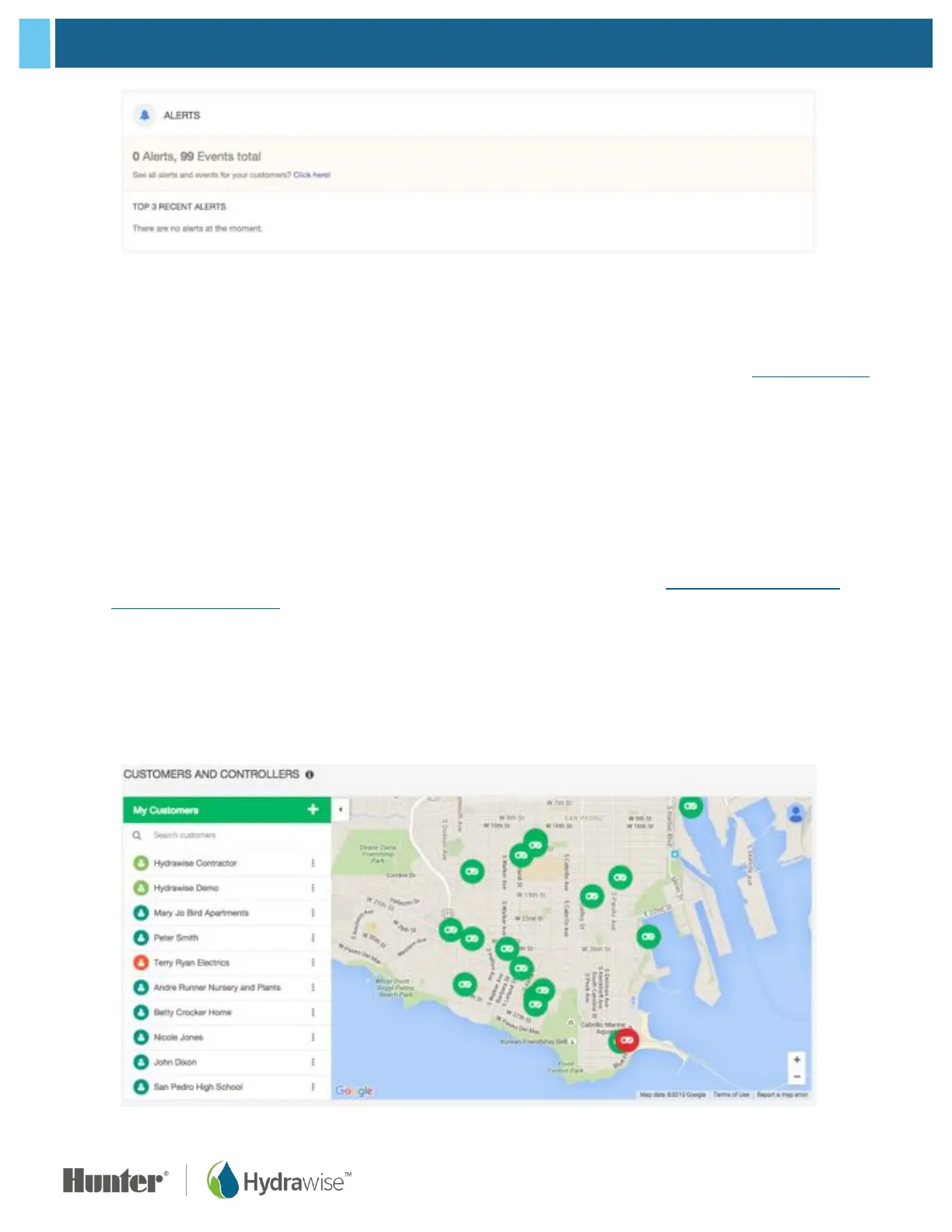Click the Peter Smith avatar icon
The width and height of the screenshot is (952, 1232).
click(141, 938)
